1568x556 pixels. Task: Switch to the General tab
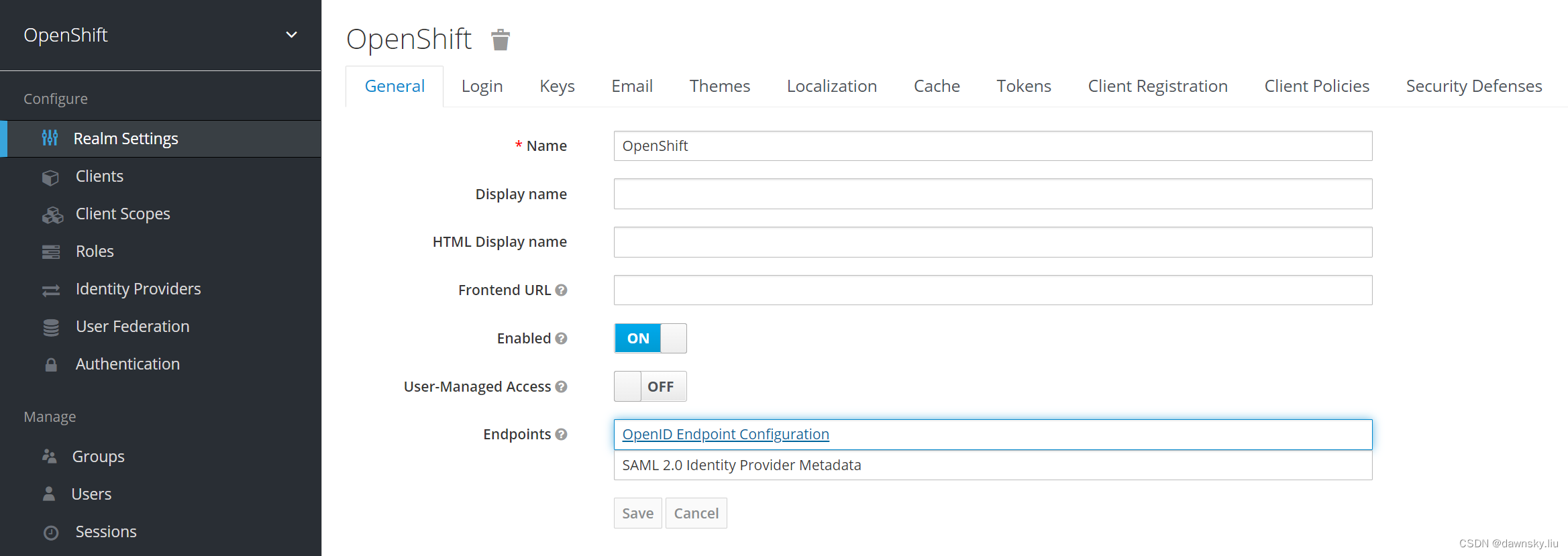point(395,86)
